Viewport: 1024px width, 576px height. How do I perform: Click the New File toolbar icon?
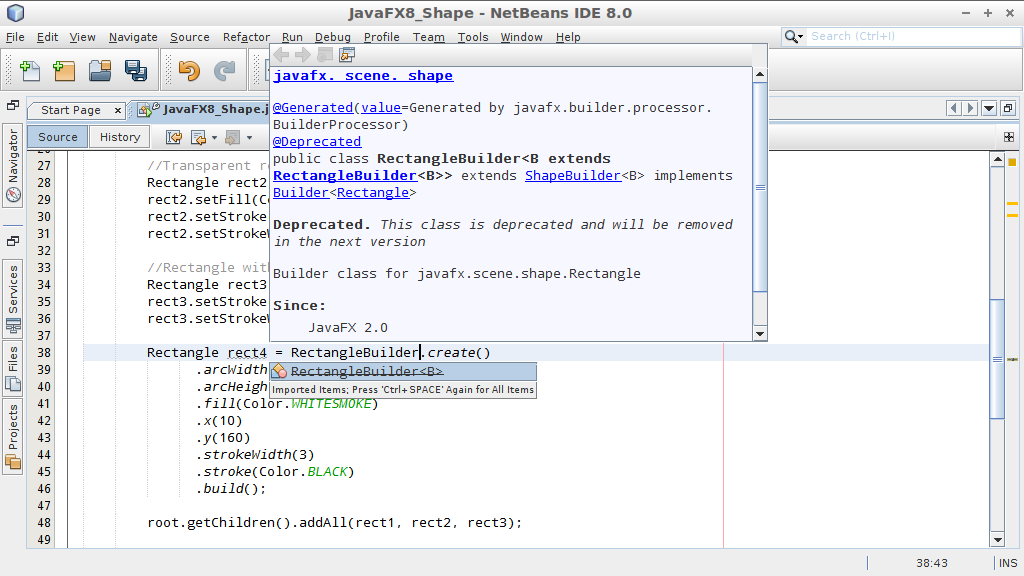pyautogui.click(x=30, y=70)
